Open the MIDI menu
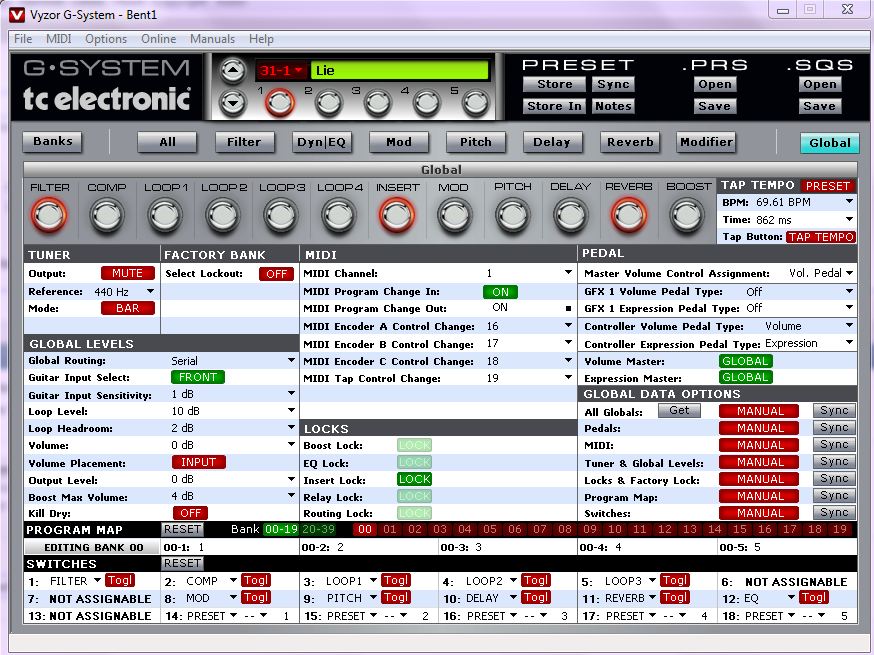 point(59,39)
